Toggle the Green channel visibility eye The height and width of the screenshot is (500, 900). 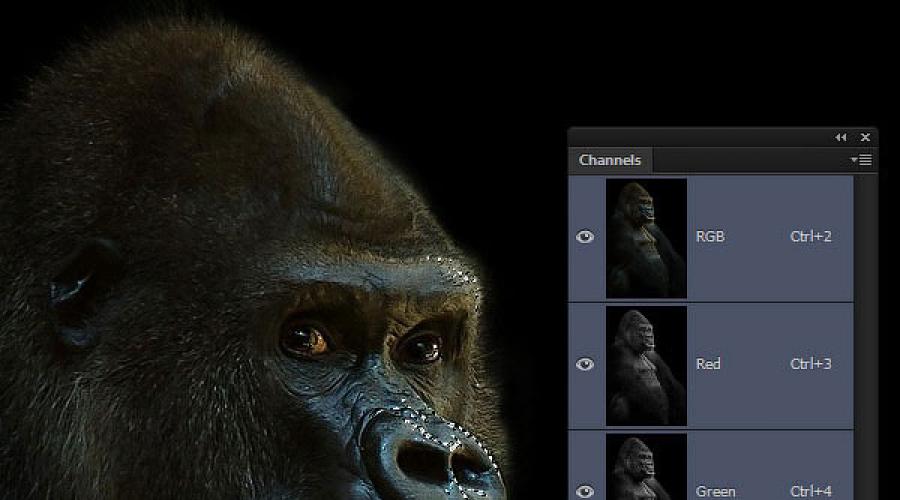pos(585,491)
